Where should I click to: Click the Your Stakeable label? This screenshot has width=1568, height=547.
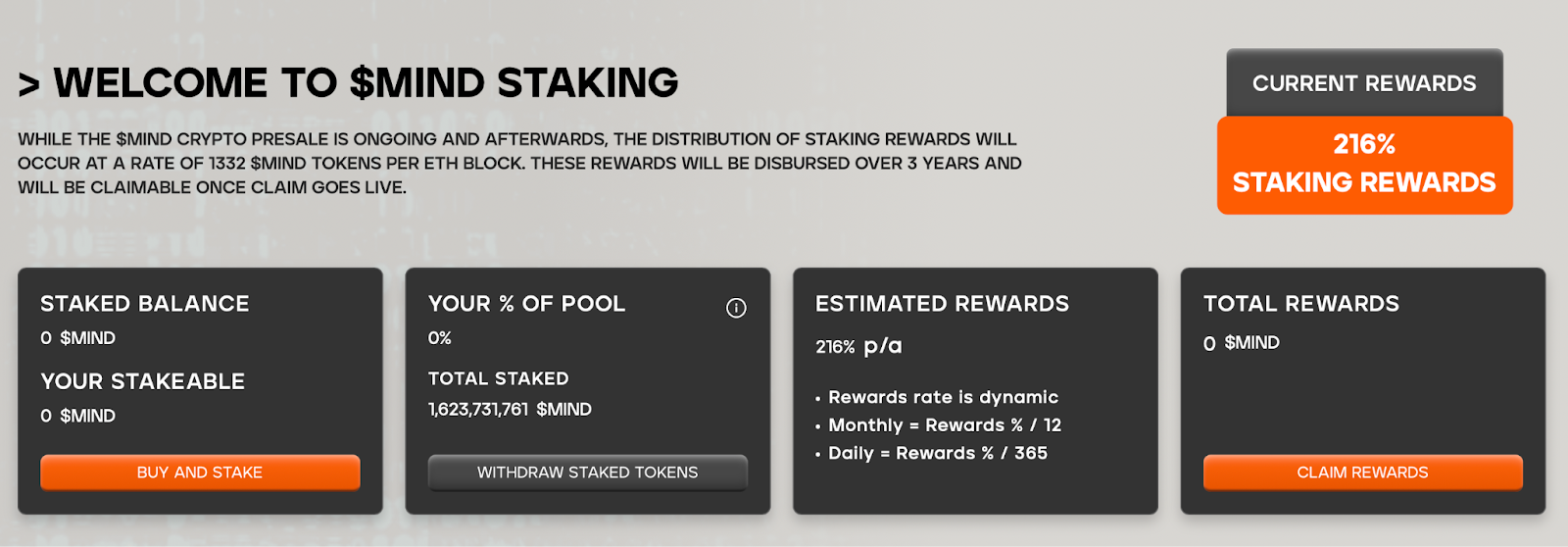tap(143, 381)
